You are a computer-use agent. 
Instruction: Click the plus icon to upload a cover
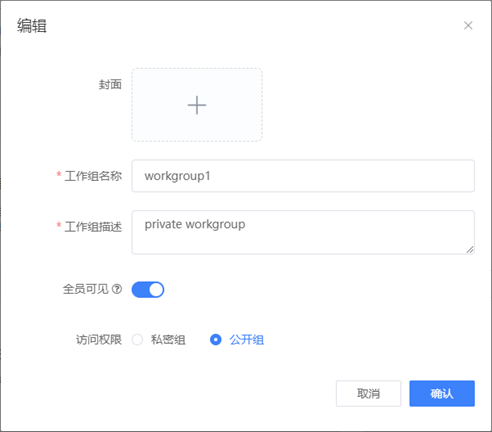click(197, 105)
